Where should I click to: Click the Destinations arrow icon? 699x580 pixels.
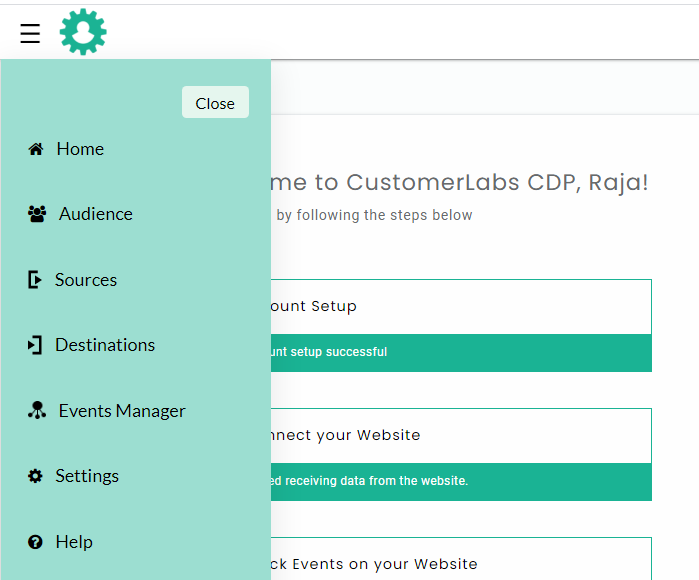35,345
